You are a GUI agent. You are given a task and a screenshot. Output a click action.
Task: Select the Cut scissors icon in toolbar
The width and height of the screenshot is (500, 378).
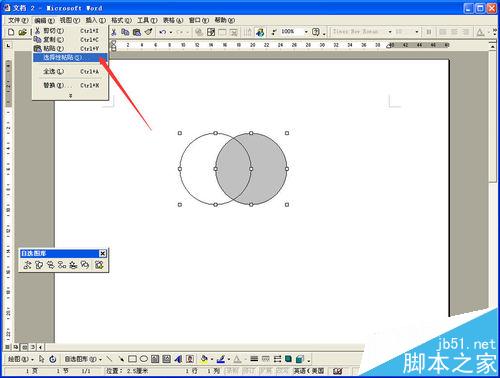(114, 32)
